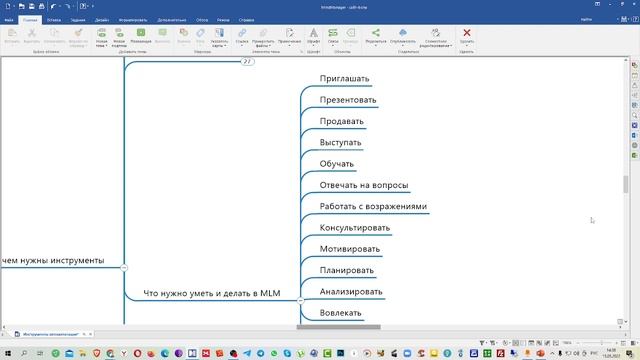
Task: Click the red X Delete (Удалить) icon
Action: [467, 33]
